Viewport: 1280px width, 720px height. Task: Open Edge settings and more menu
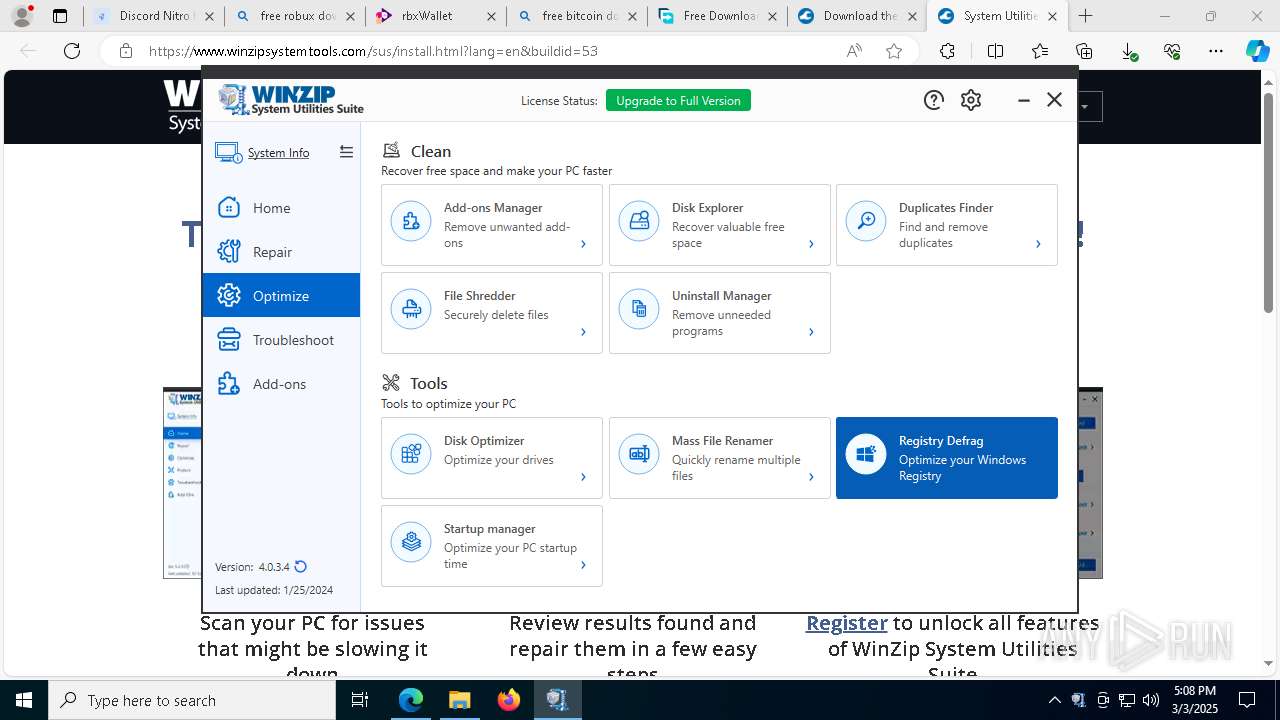pos(1215,51)
